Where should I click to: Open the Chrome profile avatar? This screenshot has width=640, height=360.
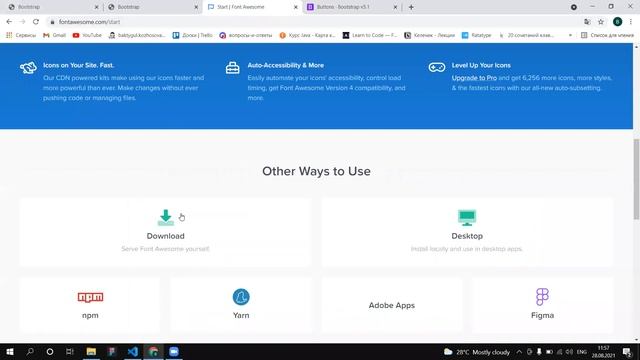pyautogui.click(x=618, y=22)
